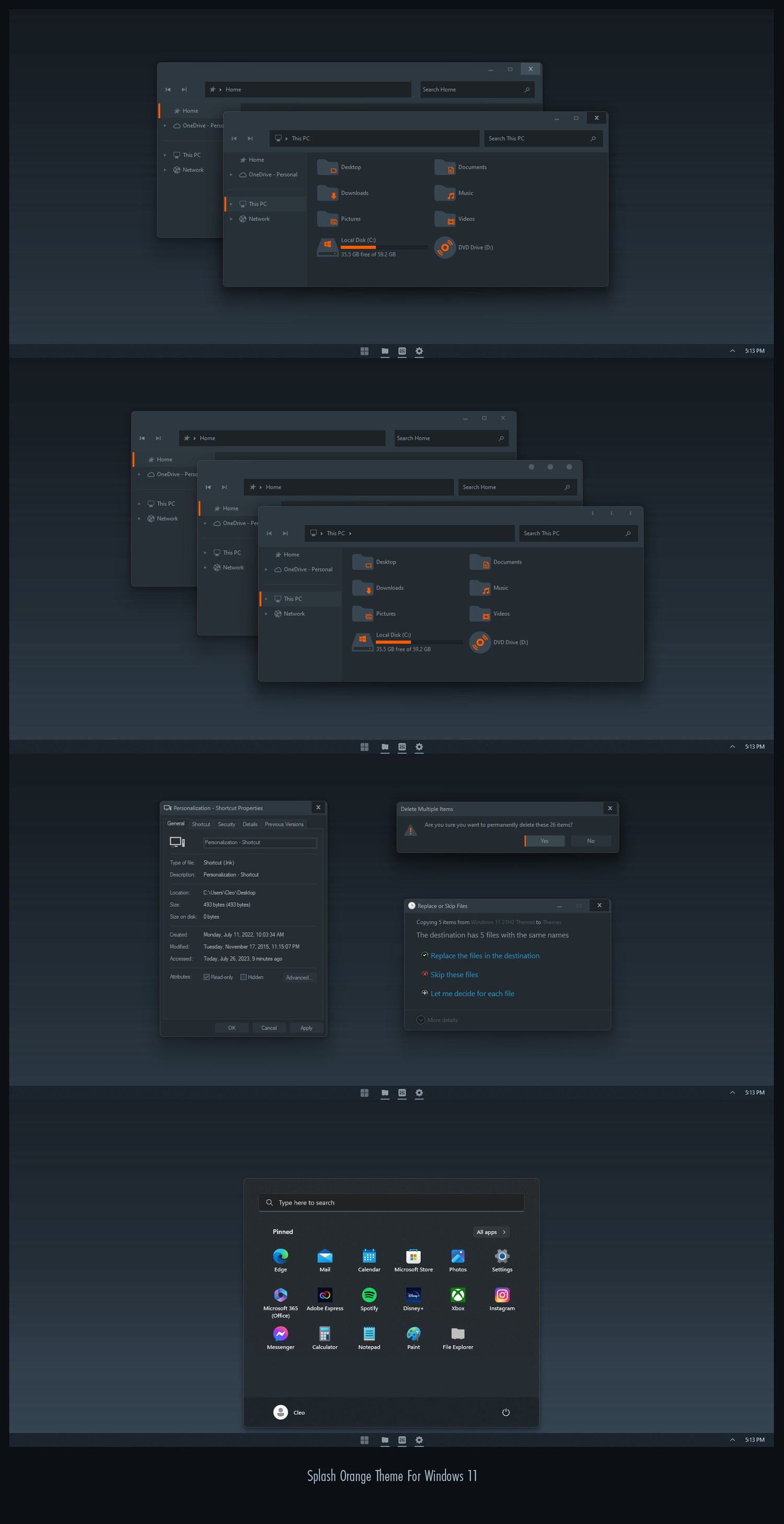The height and width of the screenshot is (1524, 784).
Task: Confirm deletion with the Yes button
Action: (545, 841)
